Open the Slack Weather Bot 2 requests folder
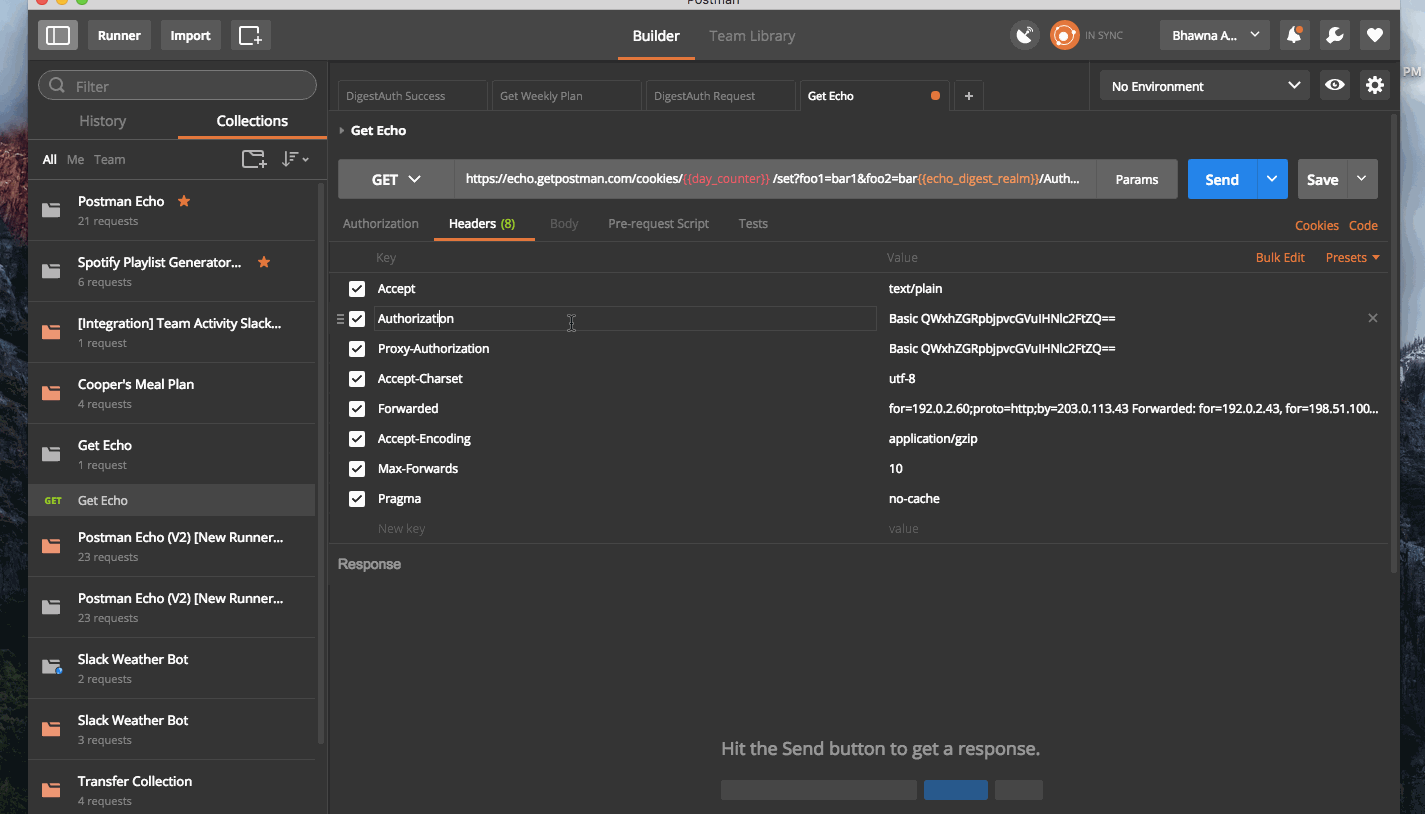 point(50,668)
